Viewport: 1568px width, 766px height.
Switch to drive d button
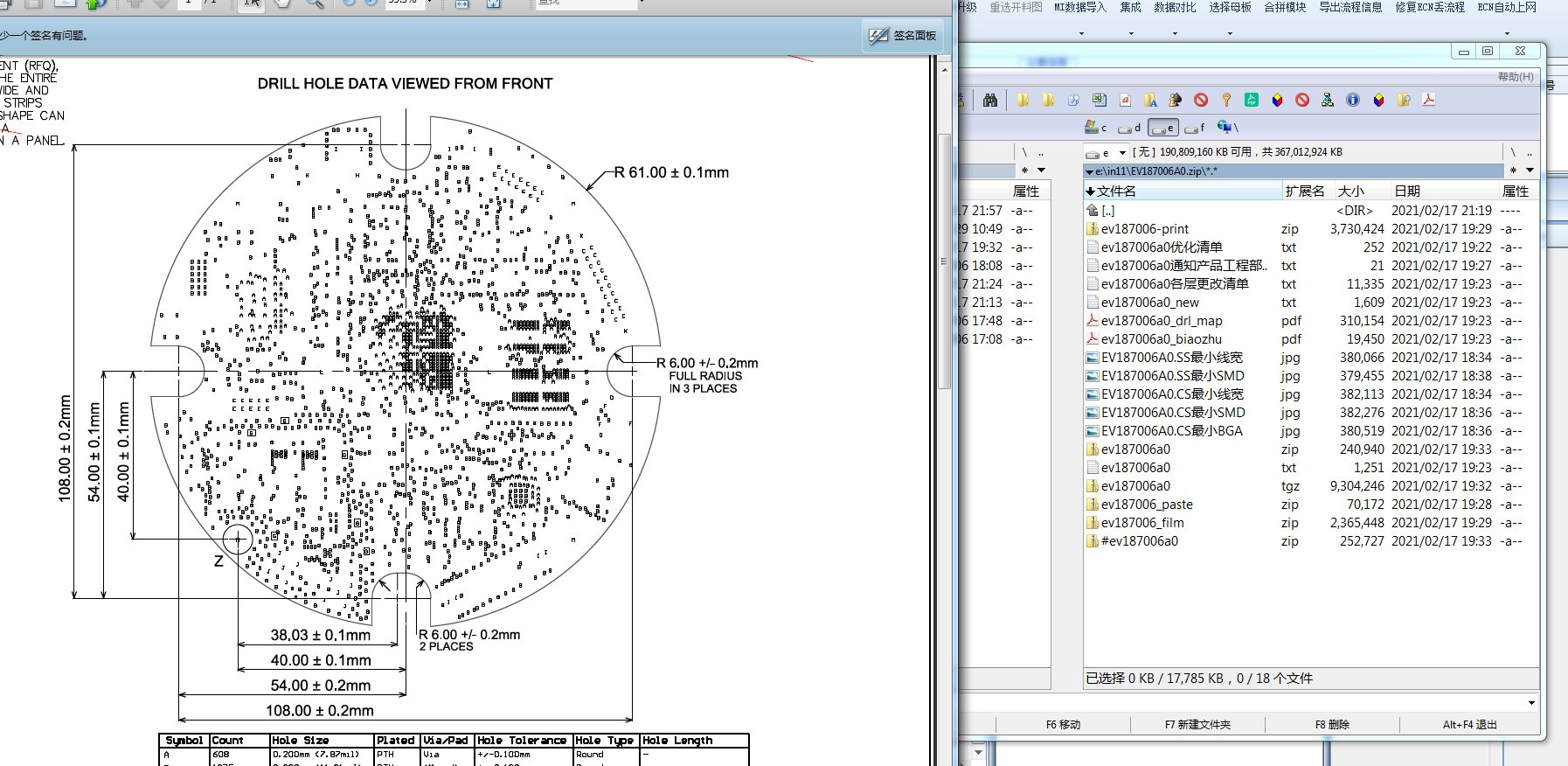pyautogui.click(x=1129, y=128)
